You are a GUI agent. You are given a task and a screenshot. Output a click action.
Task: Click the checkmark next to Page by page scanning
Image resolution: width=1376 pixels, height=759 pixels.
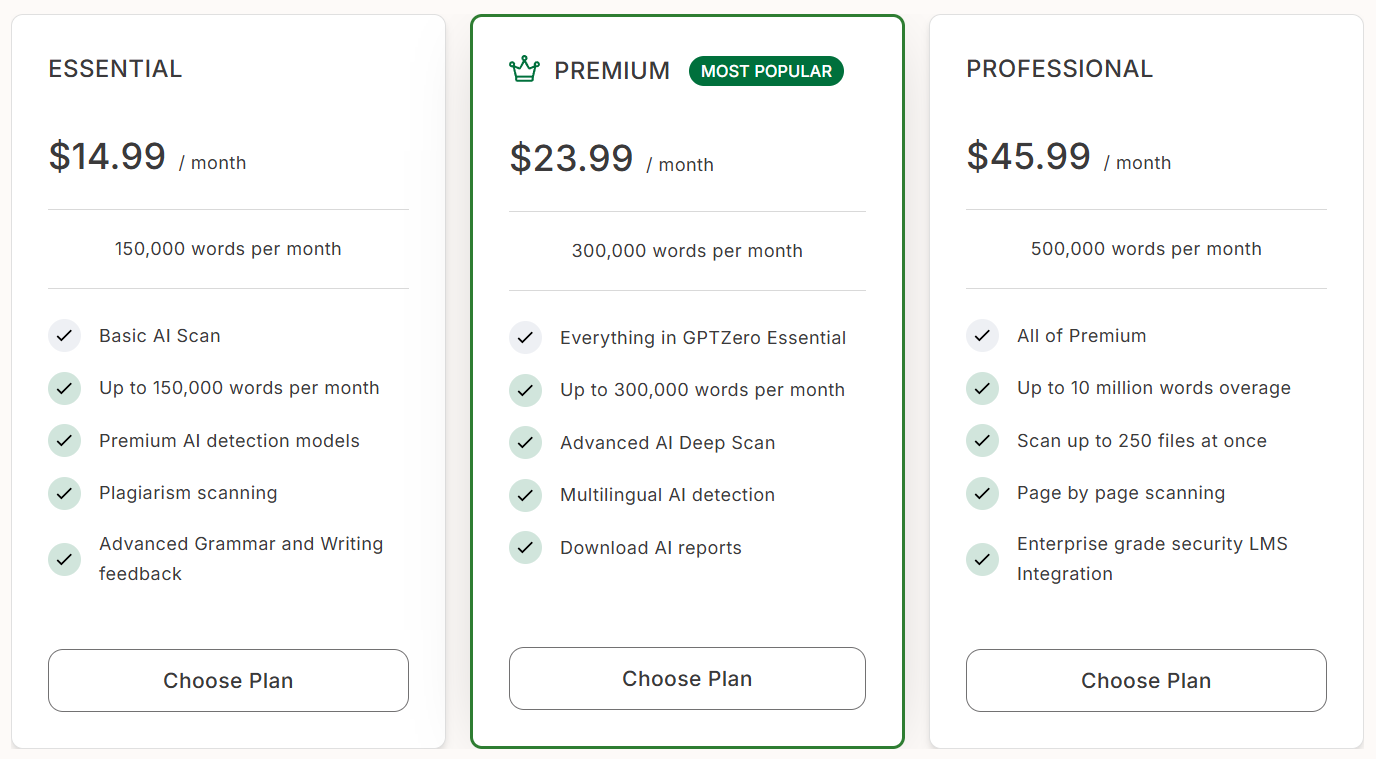click(x=982, y=493)
